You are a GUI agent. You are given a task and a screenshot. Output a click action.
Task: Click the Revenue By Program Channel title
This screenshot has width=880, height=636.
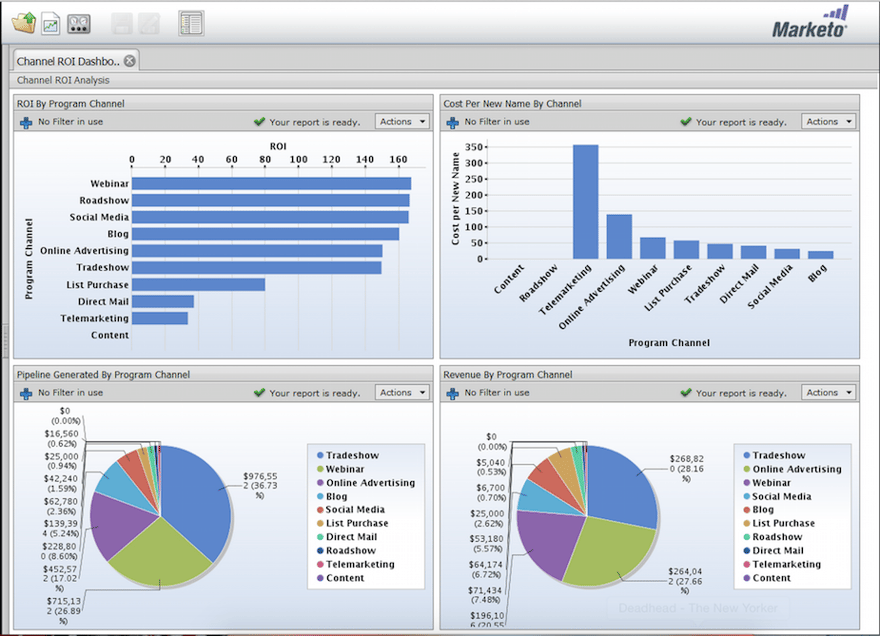[508, 374]
